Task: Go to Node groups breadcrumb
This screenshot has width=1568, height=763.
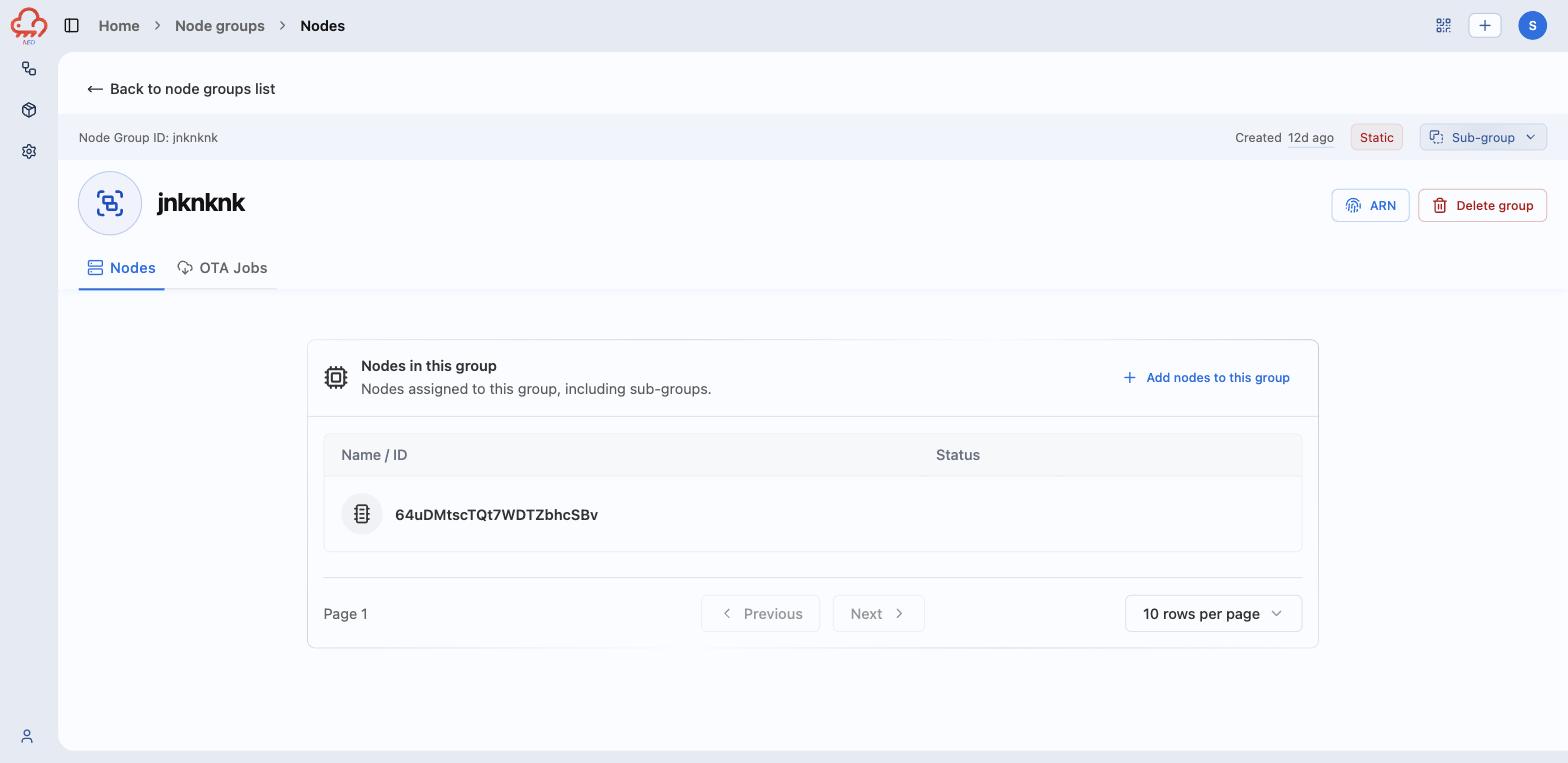Action: click(x=220, y=26)
